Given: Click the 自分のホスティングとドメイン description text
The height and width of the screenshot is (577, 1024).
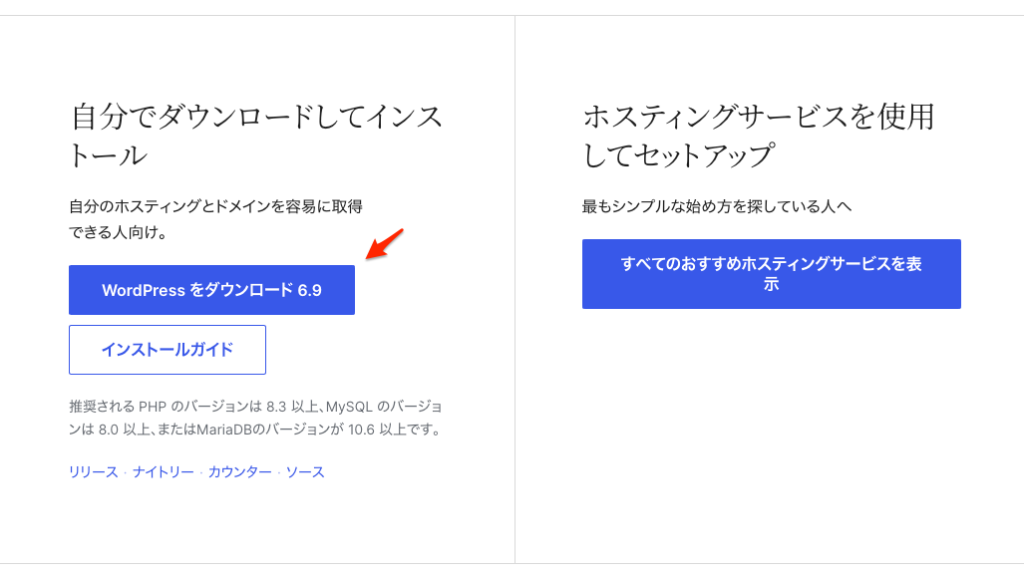Looking at the screenshot, I should 215,219.
